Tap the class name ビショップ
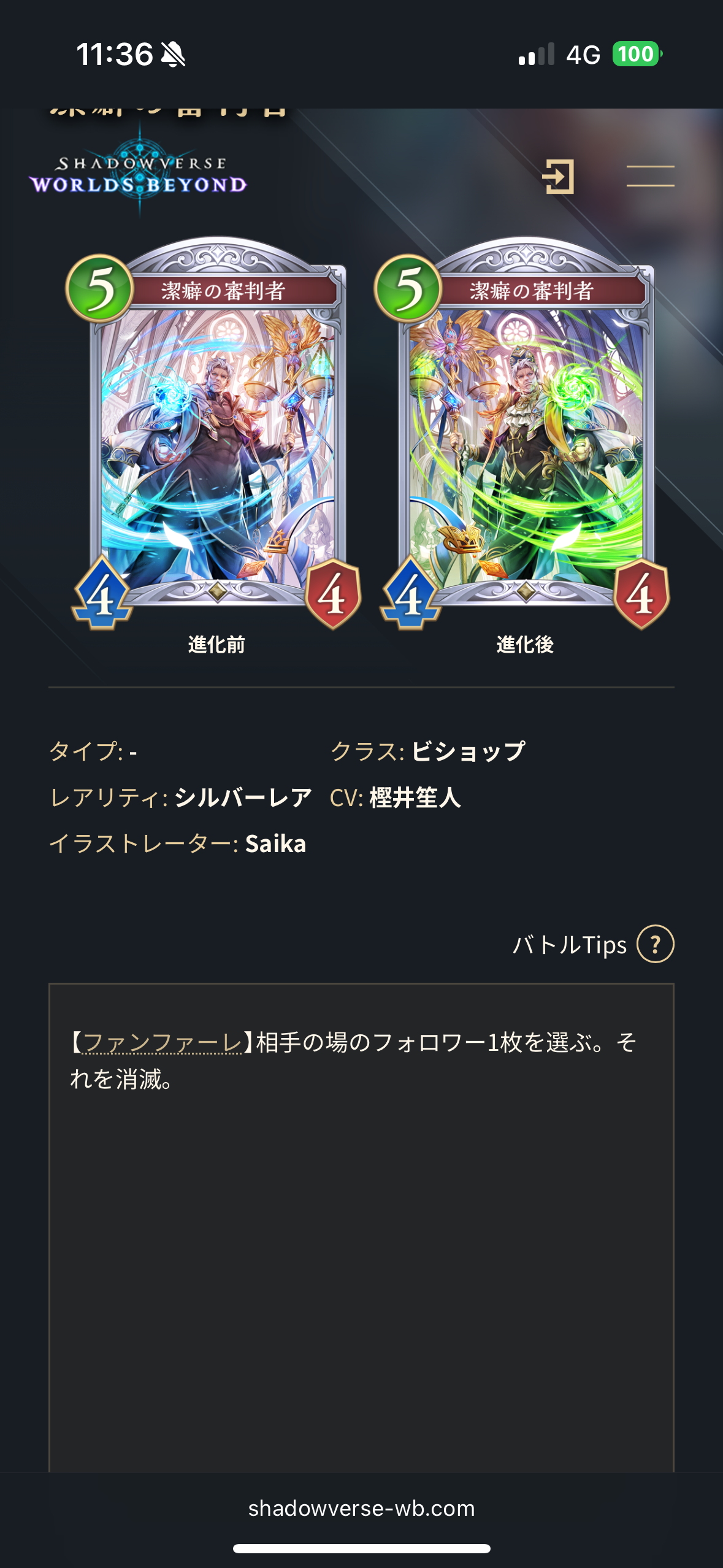 (x=468, y=751)
